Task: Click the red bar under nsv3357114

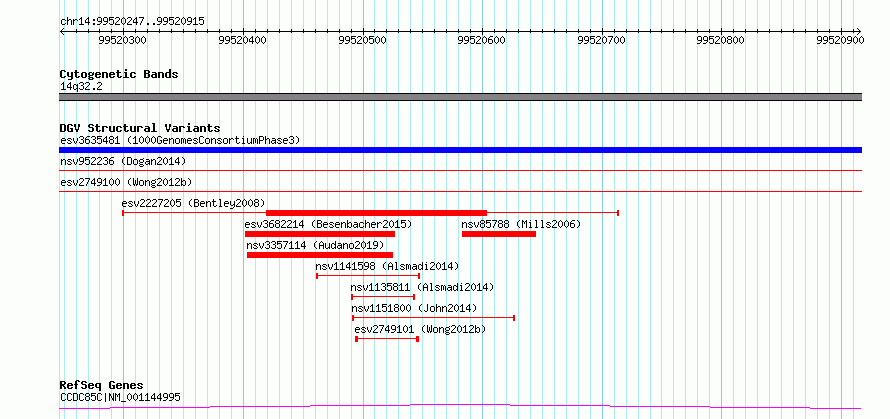Action: [x=320, y=255]
